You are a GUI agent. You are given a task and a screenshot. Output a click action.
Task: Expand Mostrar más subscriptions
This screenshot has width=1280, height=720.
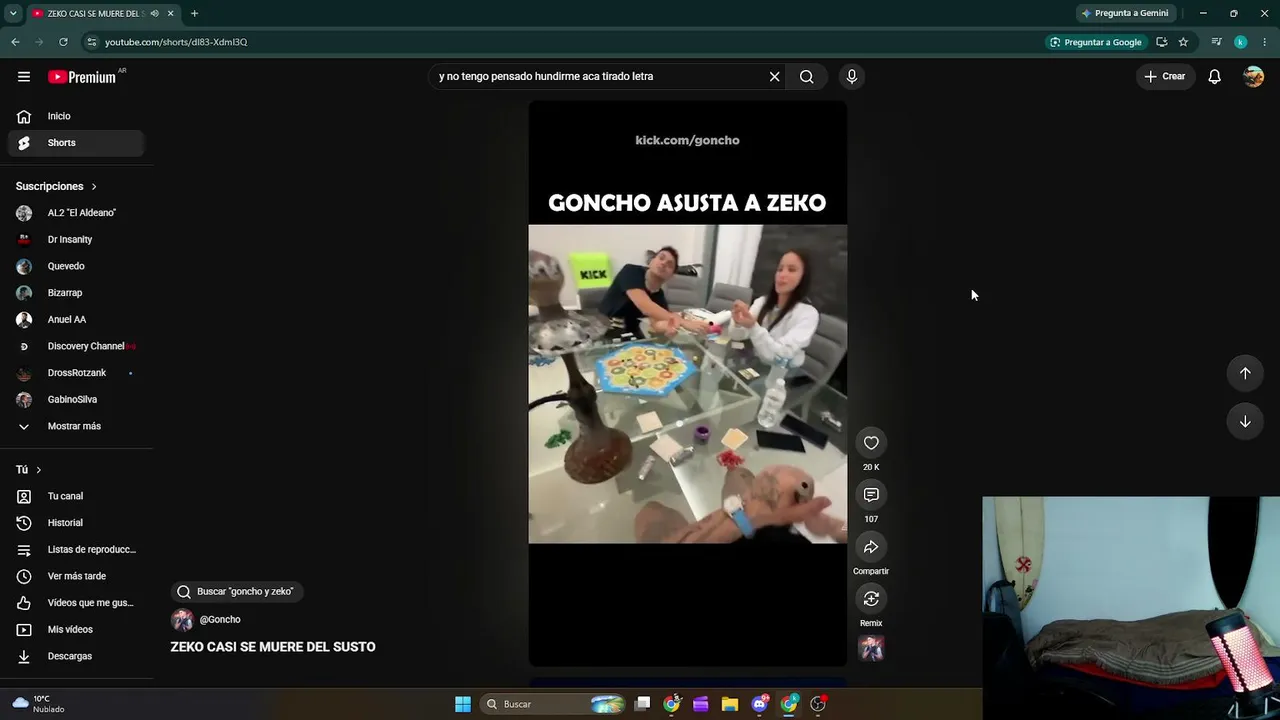[76, 426]
